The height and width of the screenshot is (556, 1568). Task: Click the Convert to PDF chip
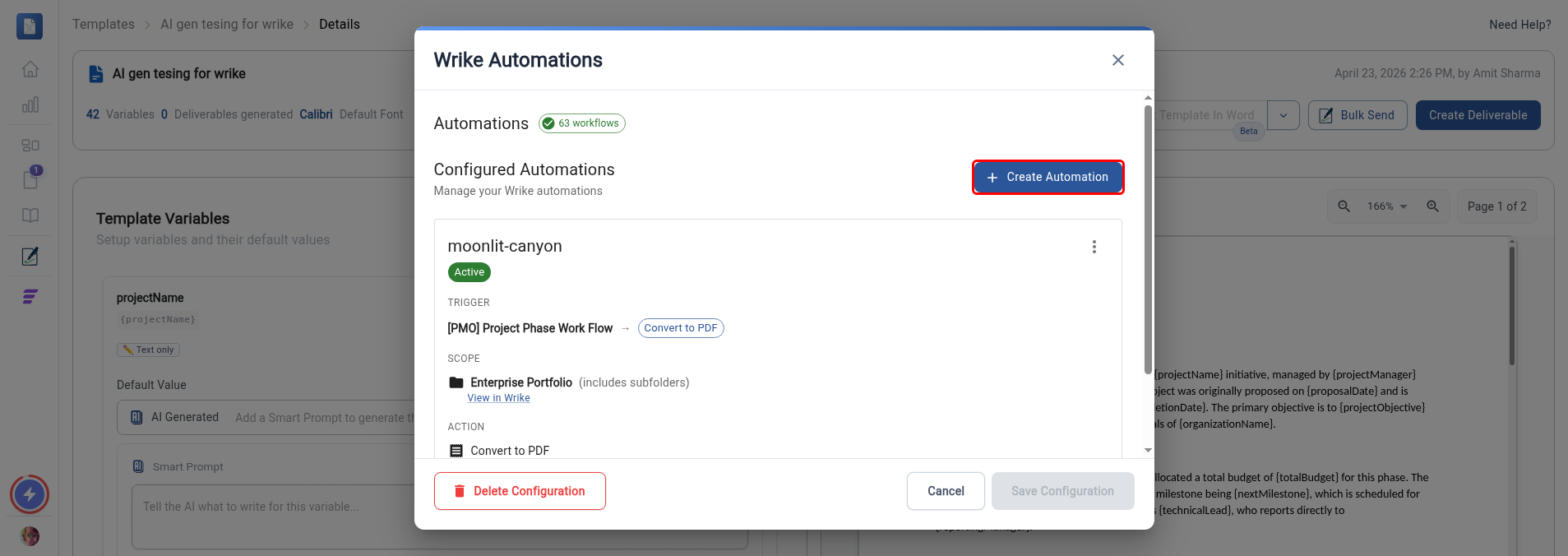[x=681, y=328]
